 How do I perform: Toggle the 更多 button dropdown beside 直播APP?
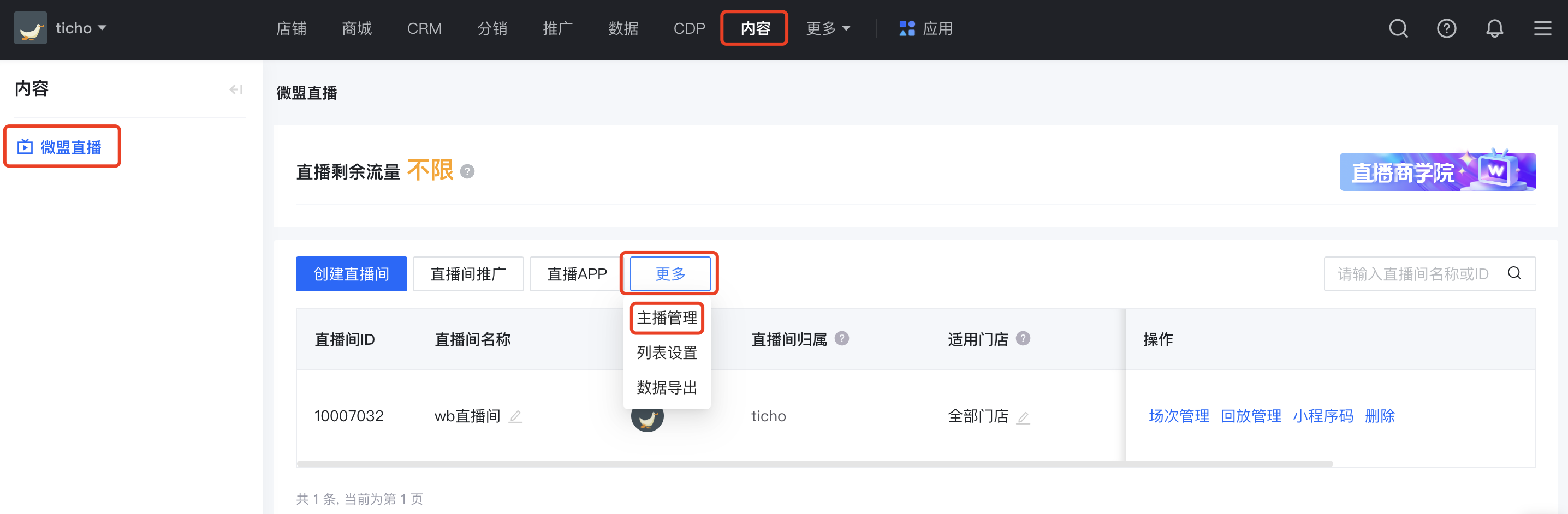point(669,274)
